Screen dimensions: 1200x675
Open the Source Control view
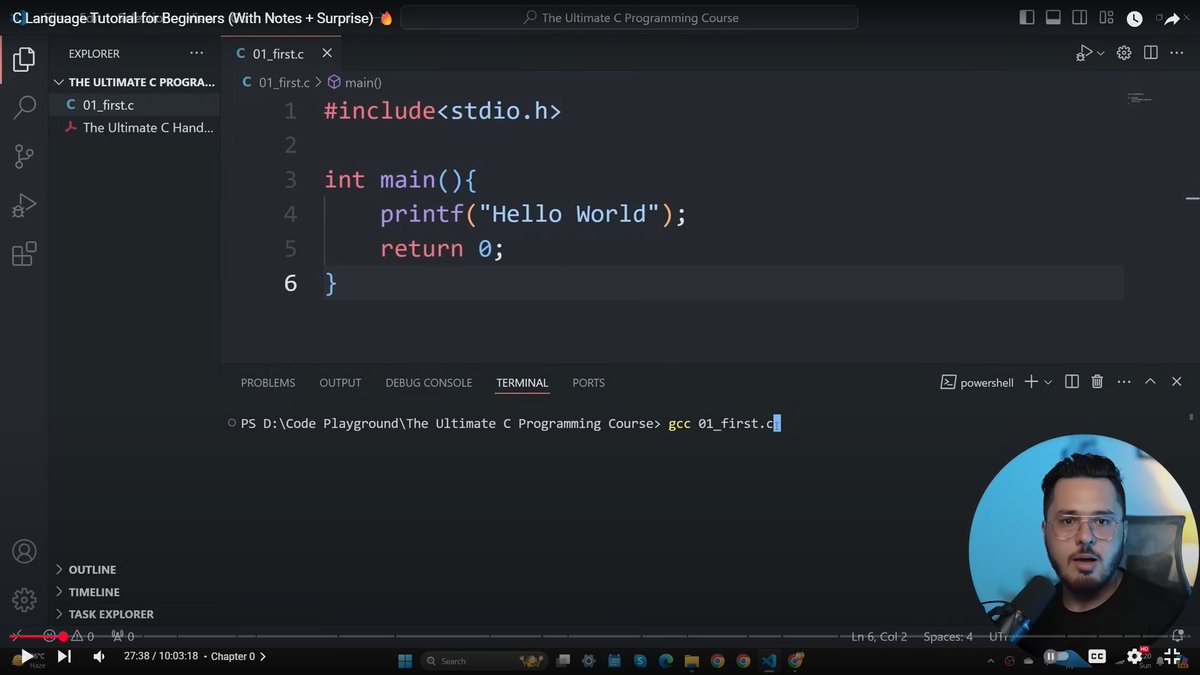click(24, 156)
